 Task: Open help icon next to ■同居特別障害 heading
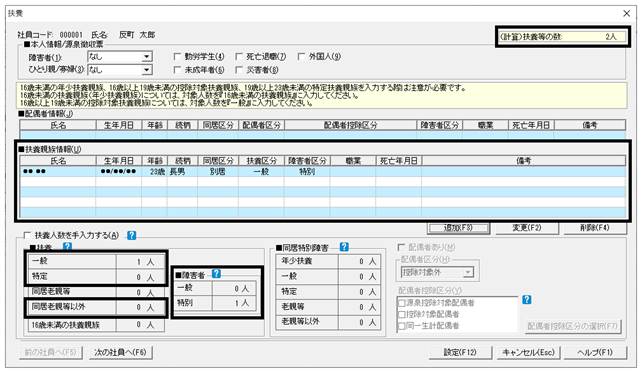tap(344, 247)
